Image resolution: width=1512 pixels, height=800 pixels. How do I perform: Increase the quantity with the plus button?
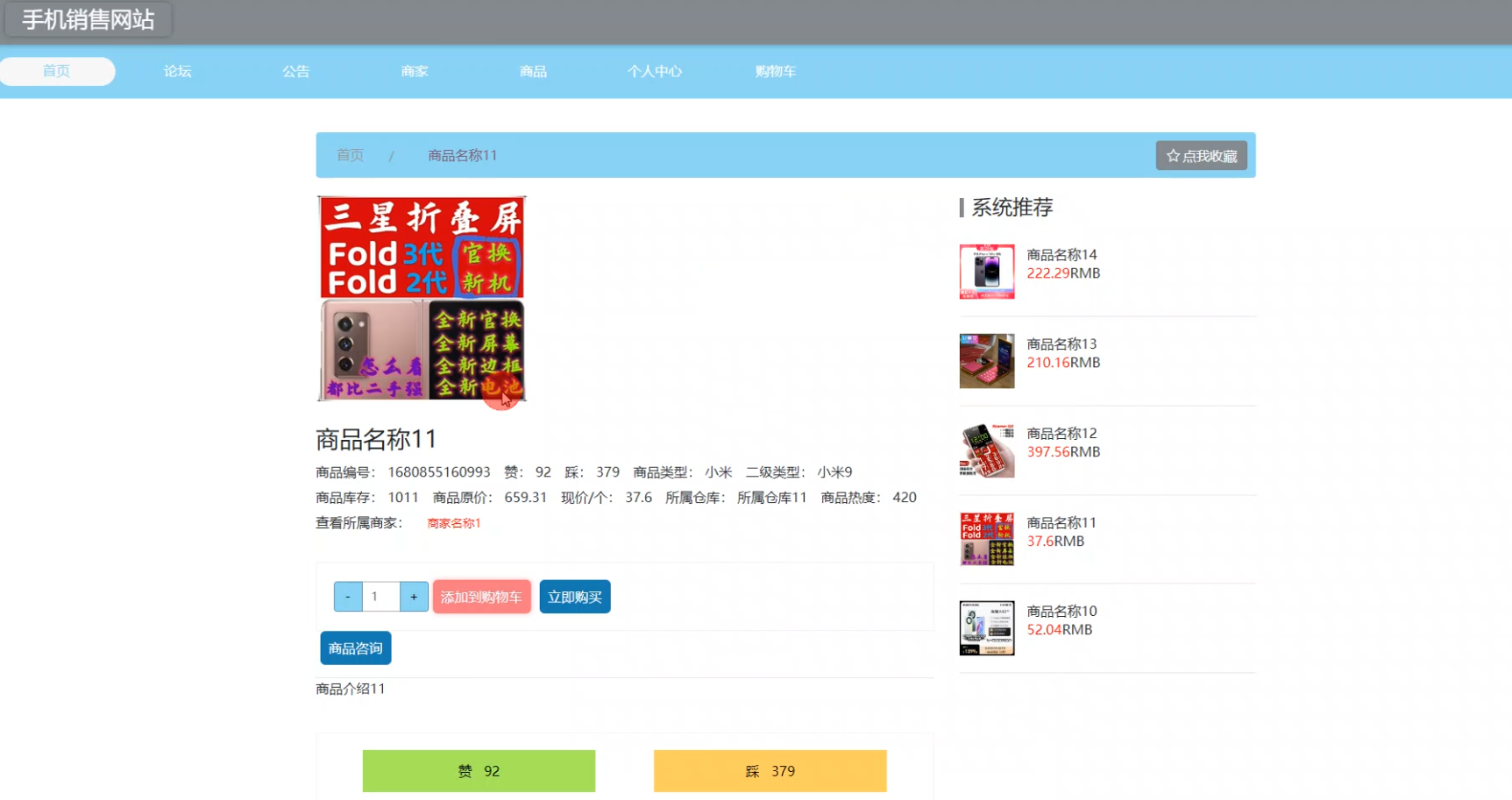pos(414,597)
